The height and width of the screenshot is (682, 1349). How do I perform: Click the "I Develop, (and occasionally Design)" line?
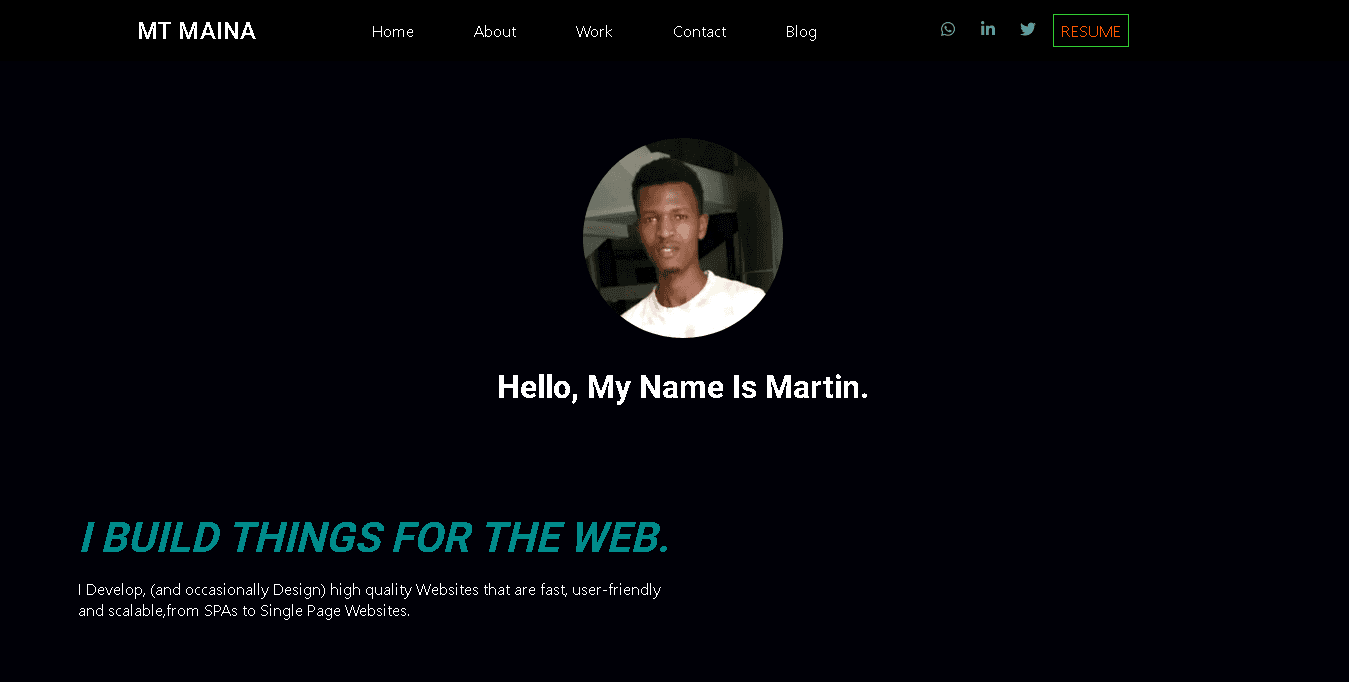click(x=370, y=590)
